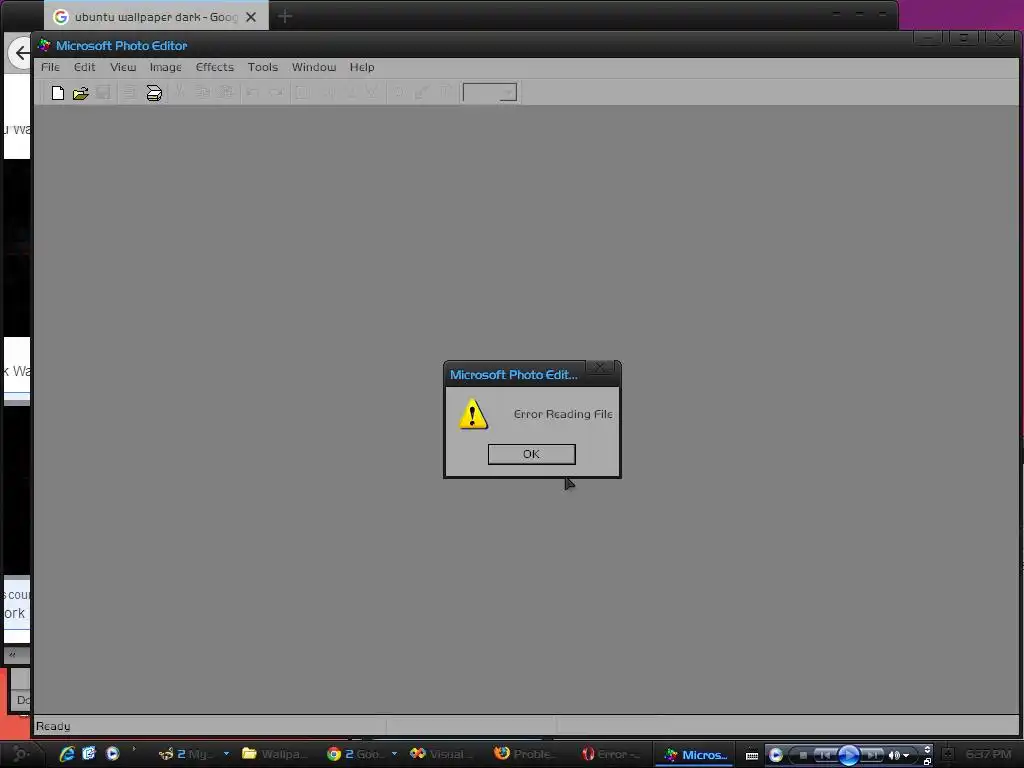Open the Effects menu
1024x768 pixels.
click(x=215, y=67)
